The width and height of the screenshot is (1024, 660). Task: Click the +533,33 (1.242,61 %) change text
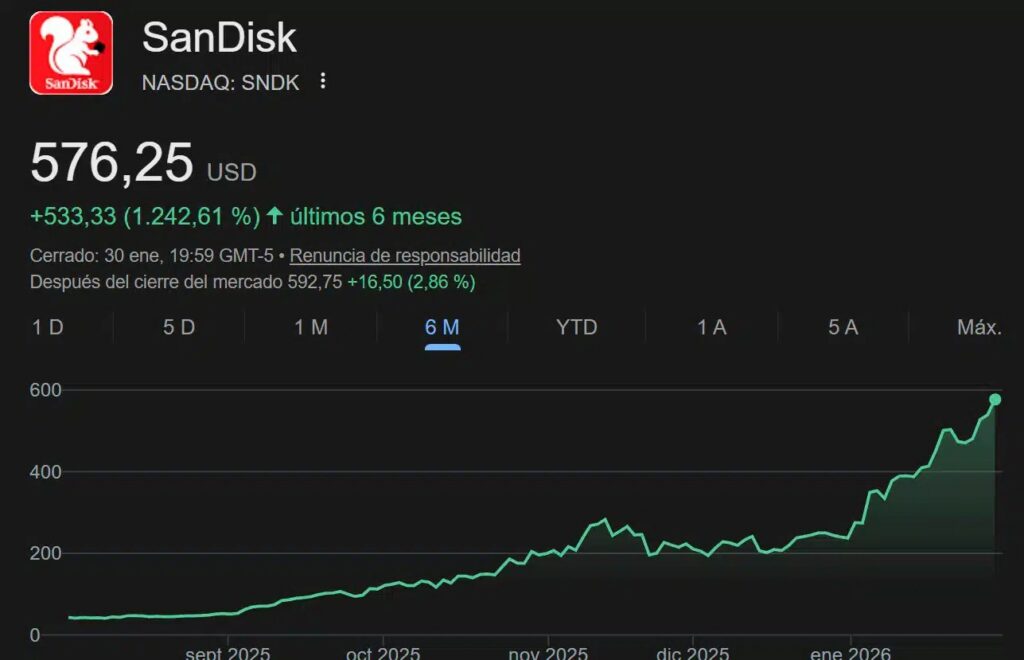[x=145, y=216]
